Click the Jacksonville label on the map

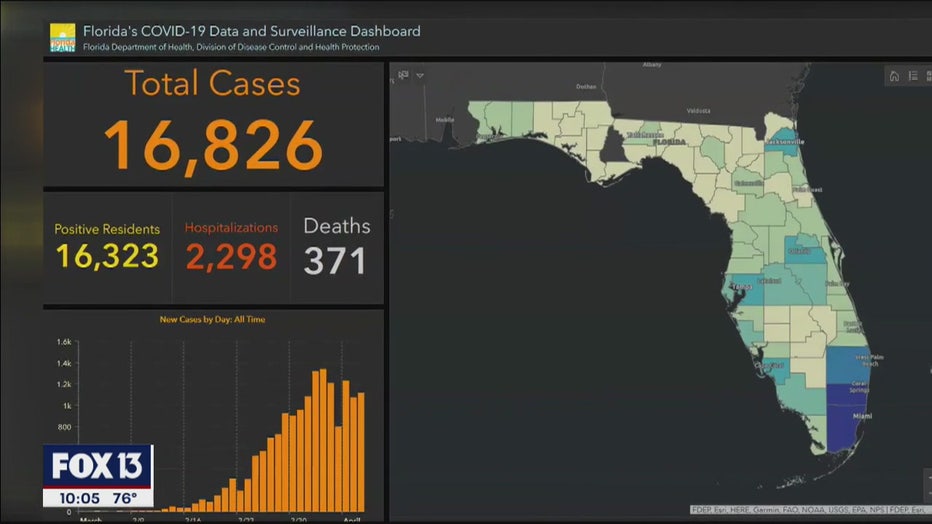click(785, 142)
